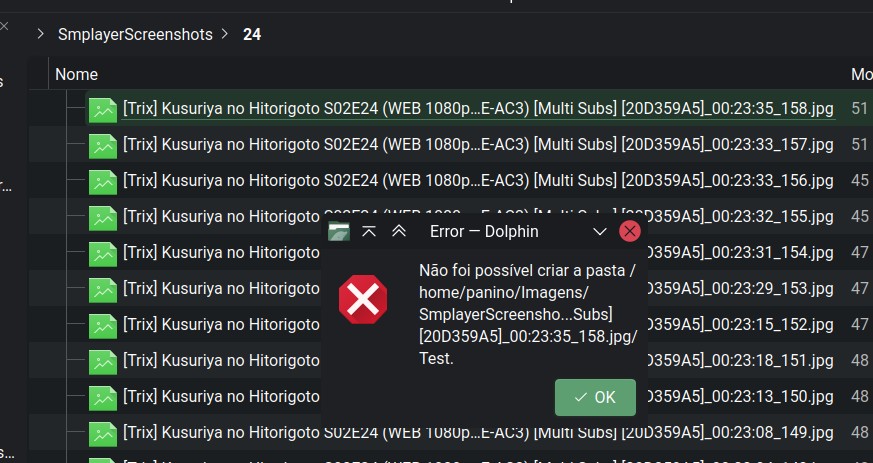873x463 pixels.
Task: Select the file ending 00:23:33_156.jpg
Action: [478, 180]
